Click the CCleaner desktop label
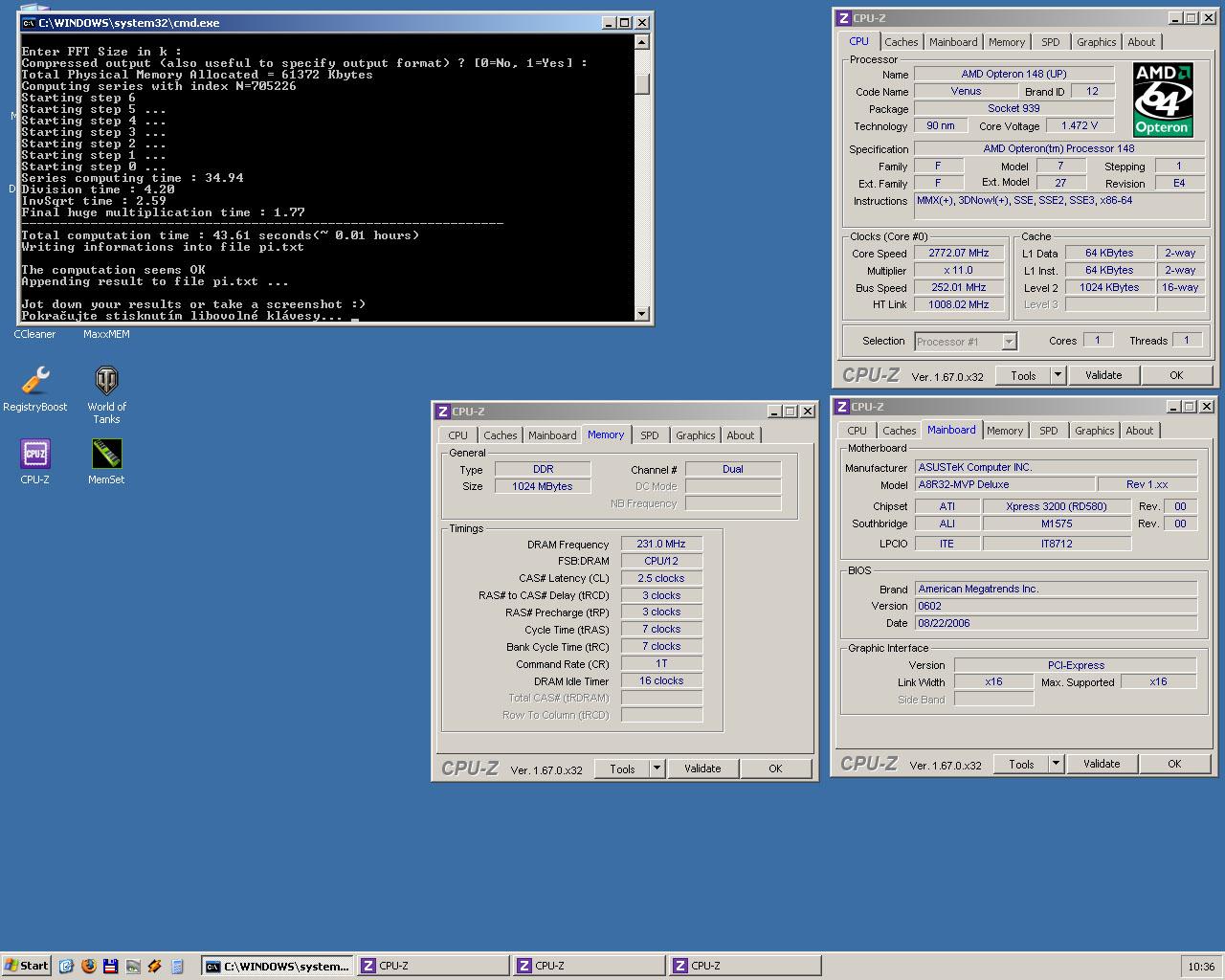Image resolution: width=1225 pixels, height=980 pixels. click(34, 334)
